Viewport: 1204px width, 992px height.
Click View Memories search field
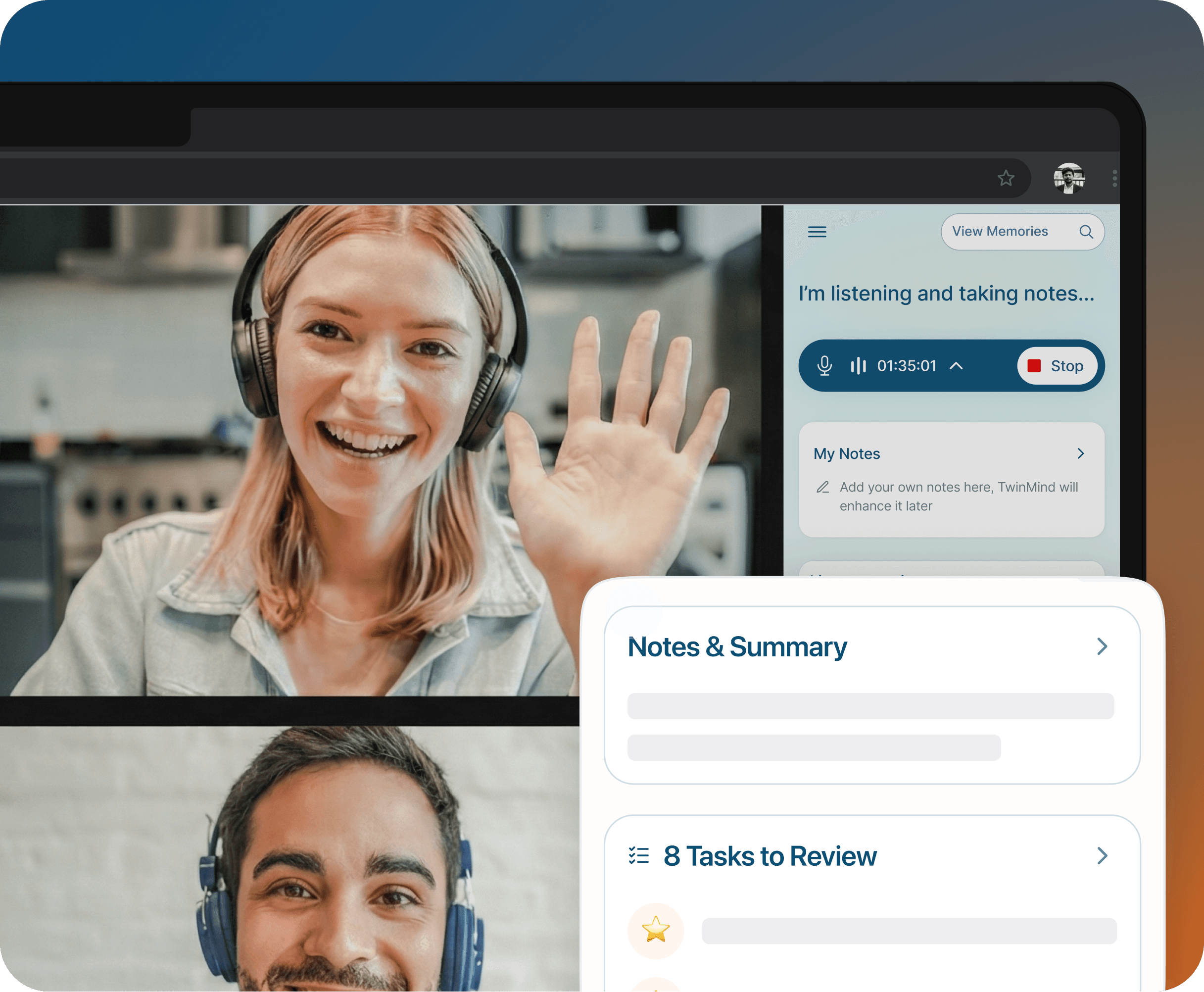click(x=1000, y=232)
